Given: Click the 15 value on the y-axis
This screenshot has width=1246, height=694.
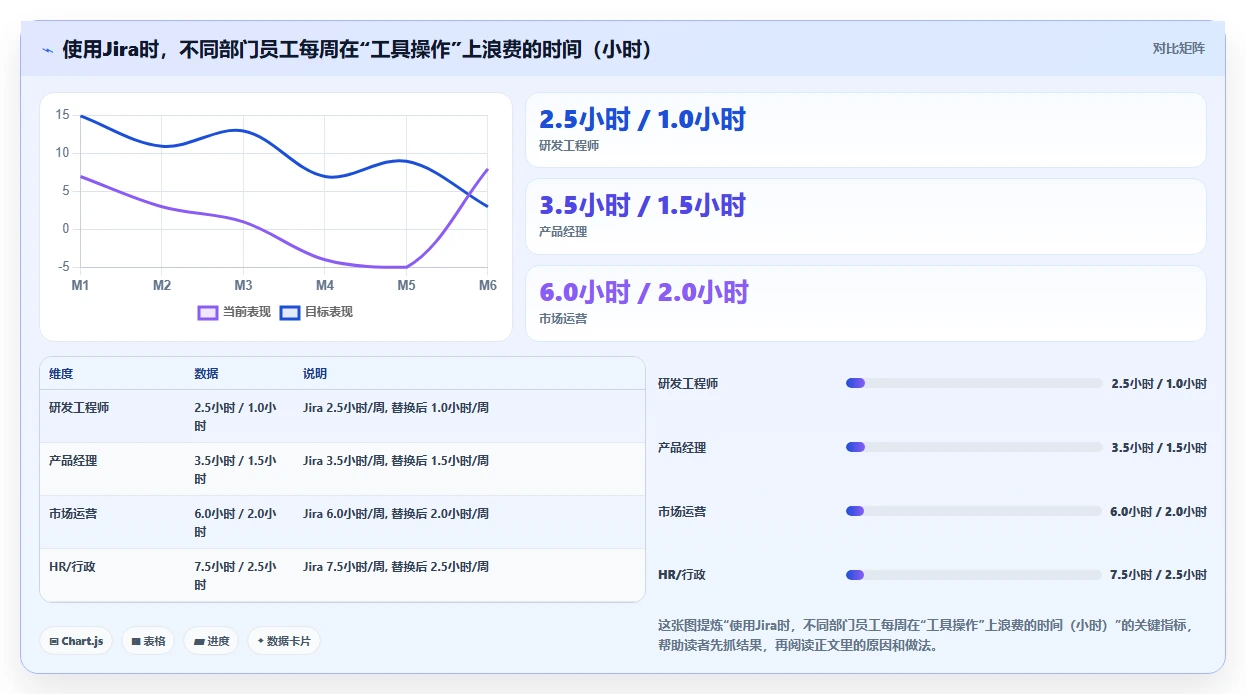Looking at the screenshot, I should (62, 115).
